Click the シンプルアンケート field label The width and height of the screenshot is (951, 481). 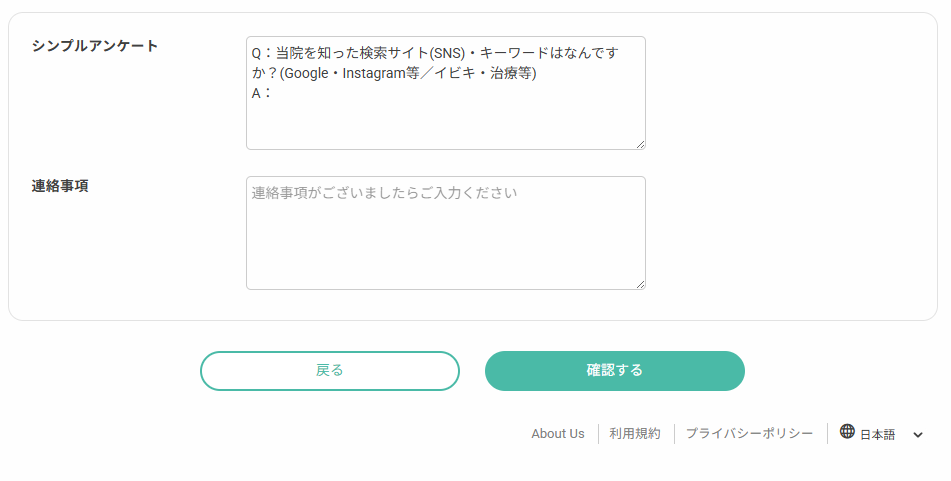[x=95, y=46]
